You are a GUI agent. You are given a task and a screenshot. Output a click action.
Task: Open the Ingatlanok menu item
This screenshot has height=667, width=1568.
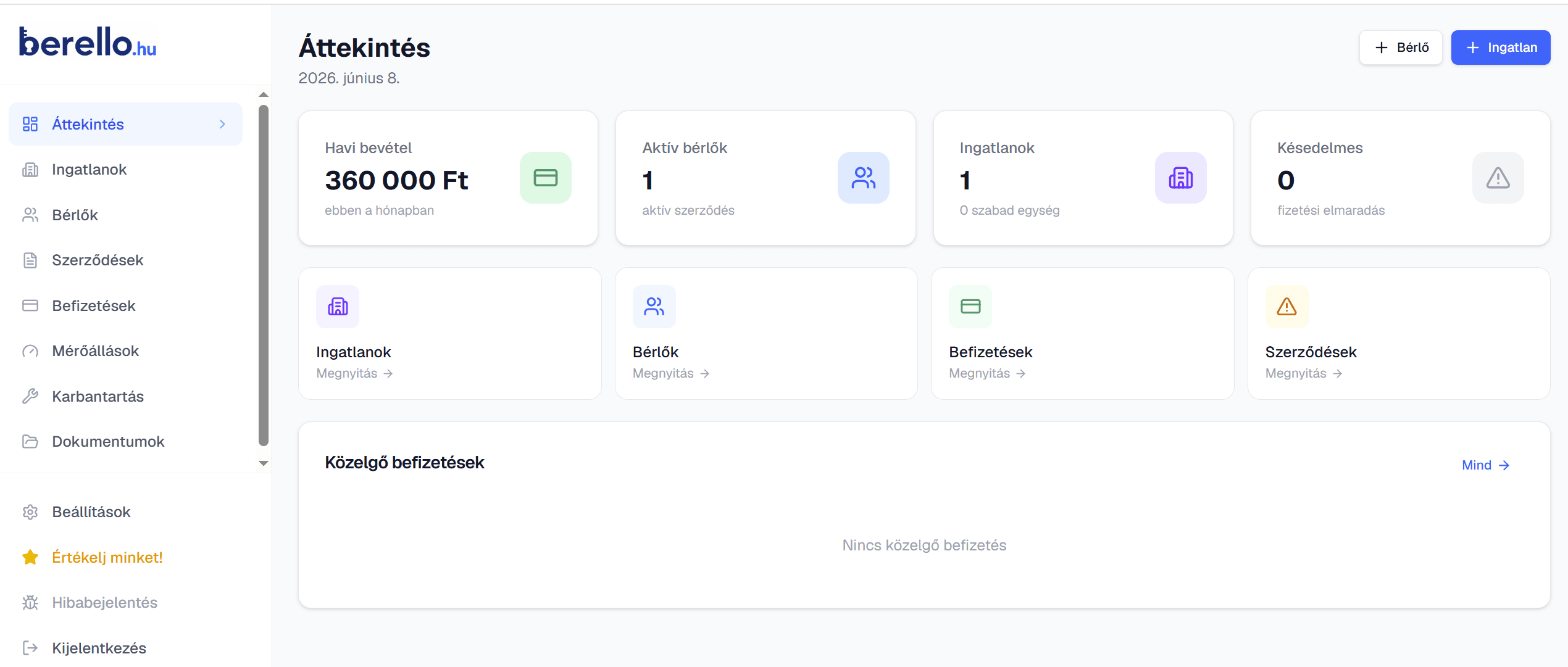pyautogui.click(x=126, y=170)
